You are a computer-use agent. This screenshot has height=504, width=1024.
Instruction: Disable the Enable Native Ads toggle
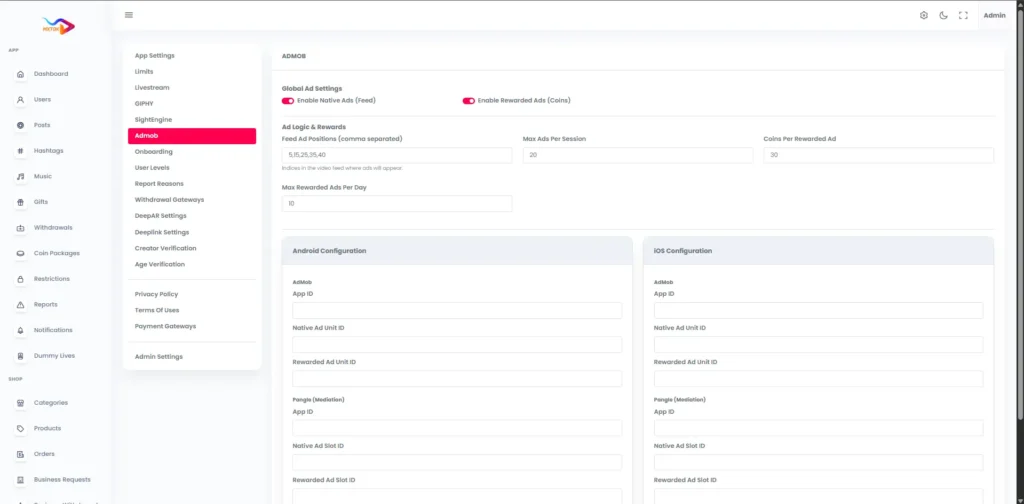point(287,101)
